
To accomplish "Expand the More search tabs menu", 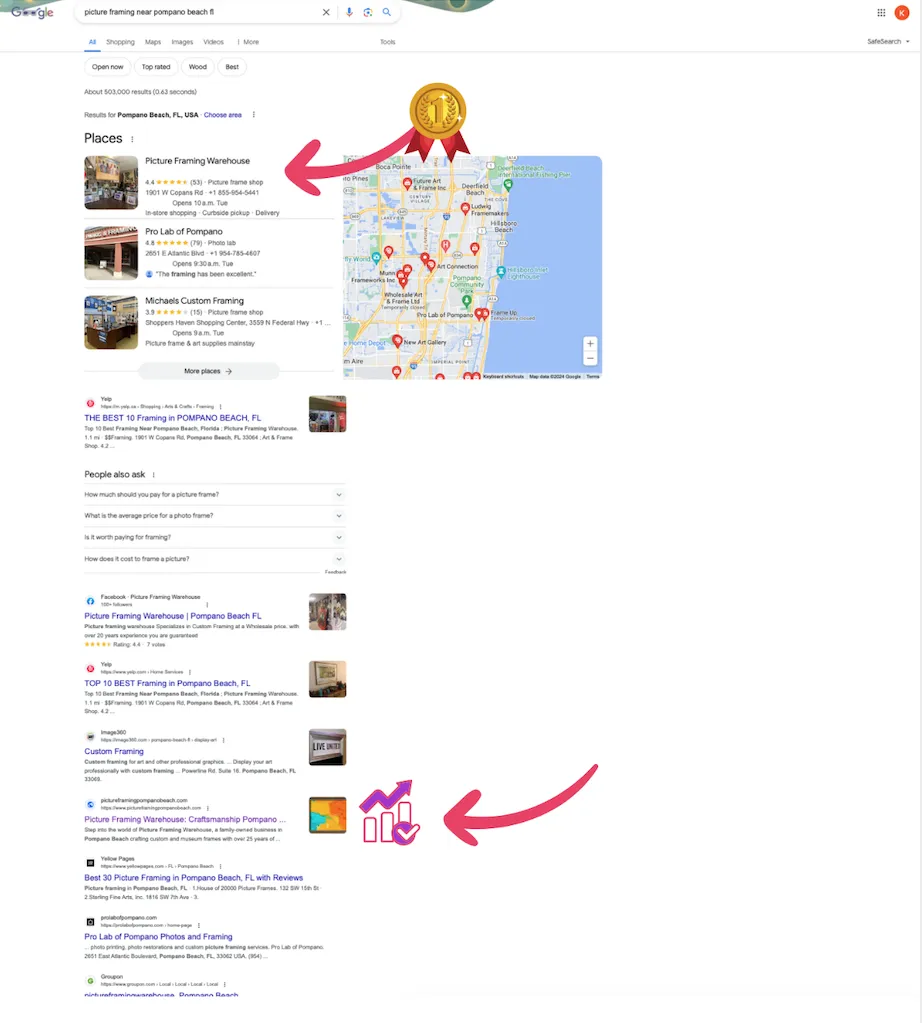I will tap(251, 42).
